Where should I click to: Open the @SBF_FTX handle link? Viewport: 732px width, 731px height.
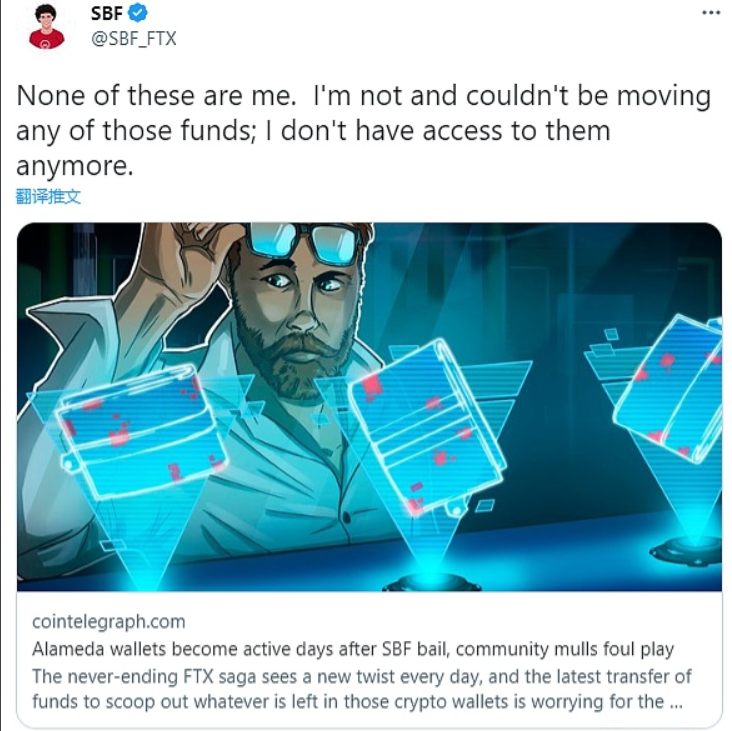coord(134,38)
